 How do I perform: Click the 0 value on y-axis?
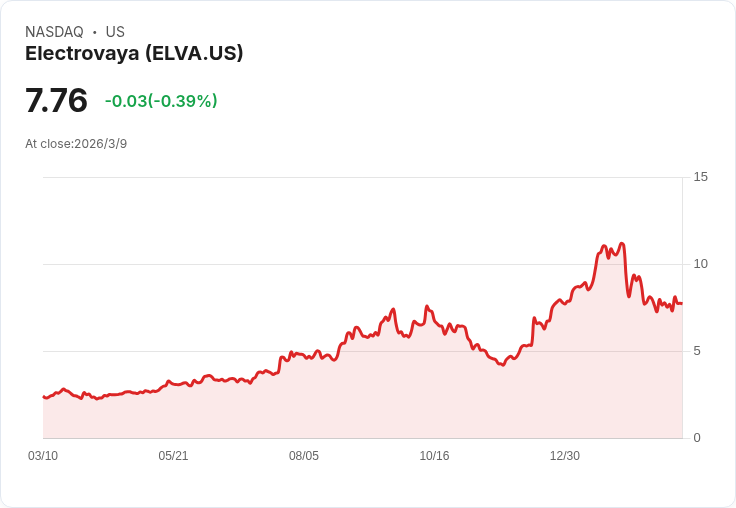coord(697,438)
